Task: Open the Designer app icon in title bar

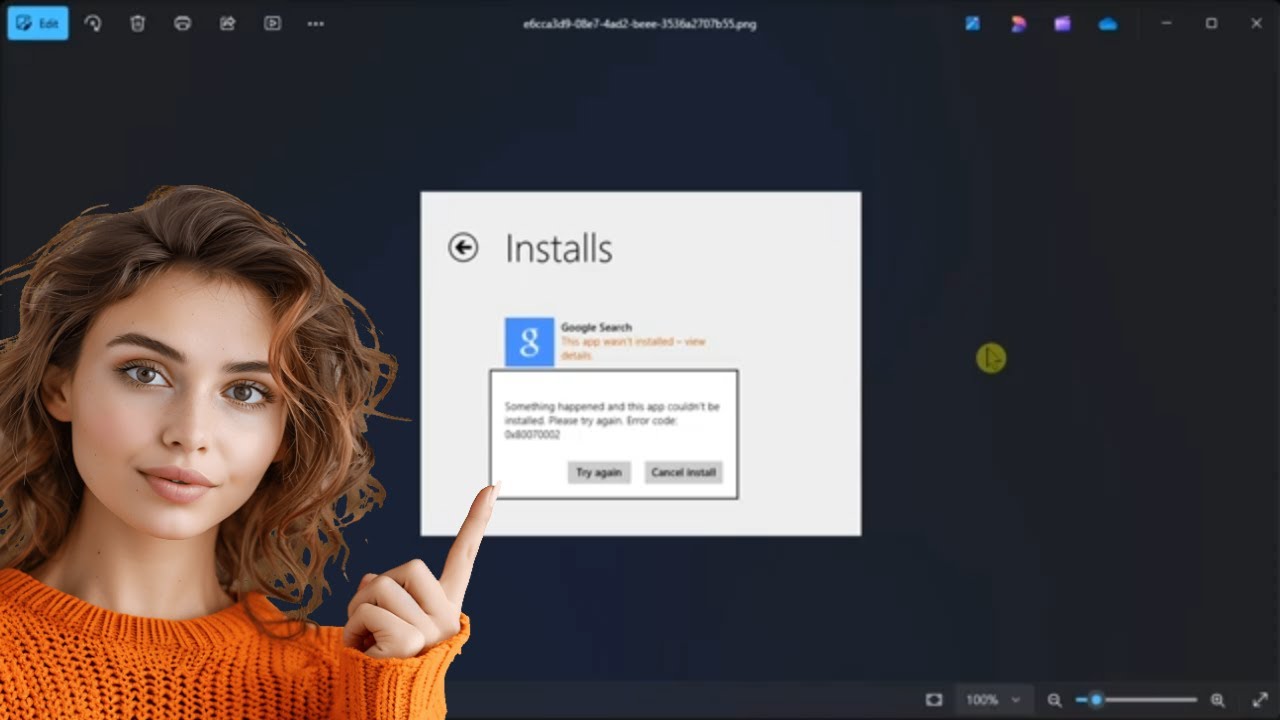Action: pos(972,23)
